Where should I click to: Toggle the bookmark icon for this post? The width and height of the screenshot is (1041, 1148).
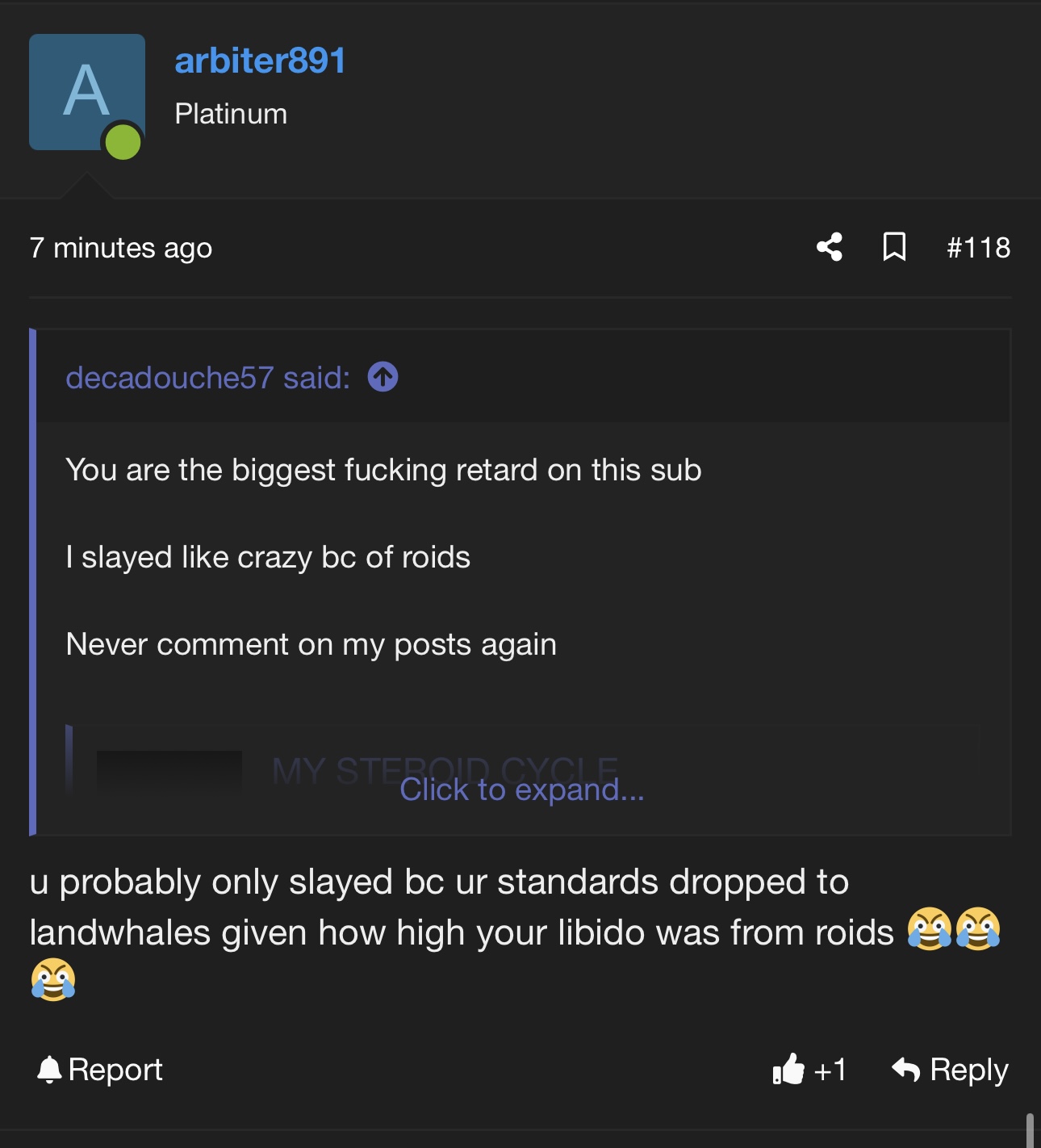(894, 247)
